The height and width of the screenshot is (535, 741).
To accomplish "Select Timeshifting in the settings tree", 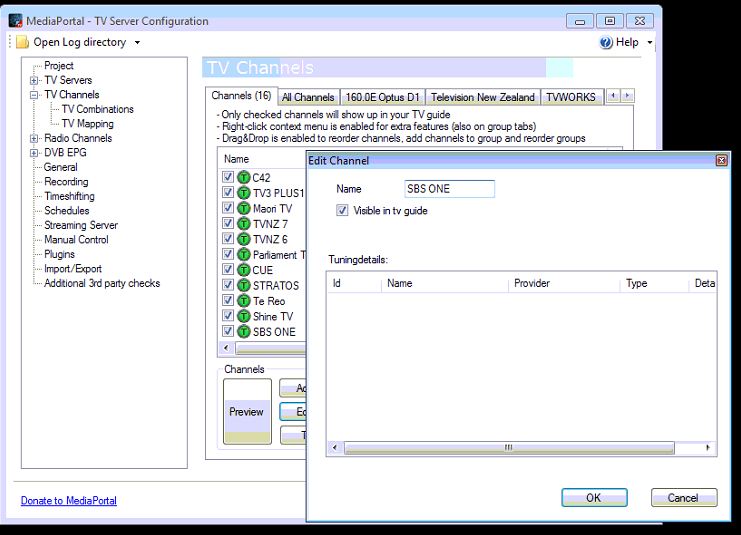I will point(69,196).
